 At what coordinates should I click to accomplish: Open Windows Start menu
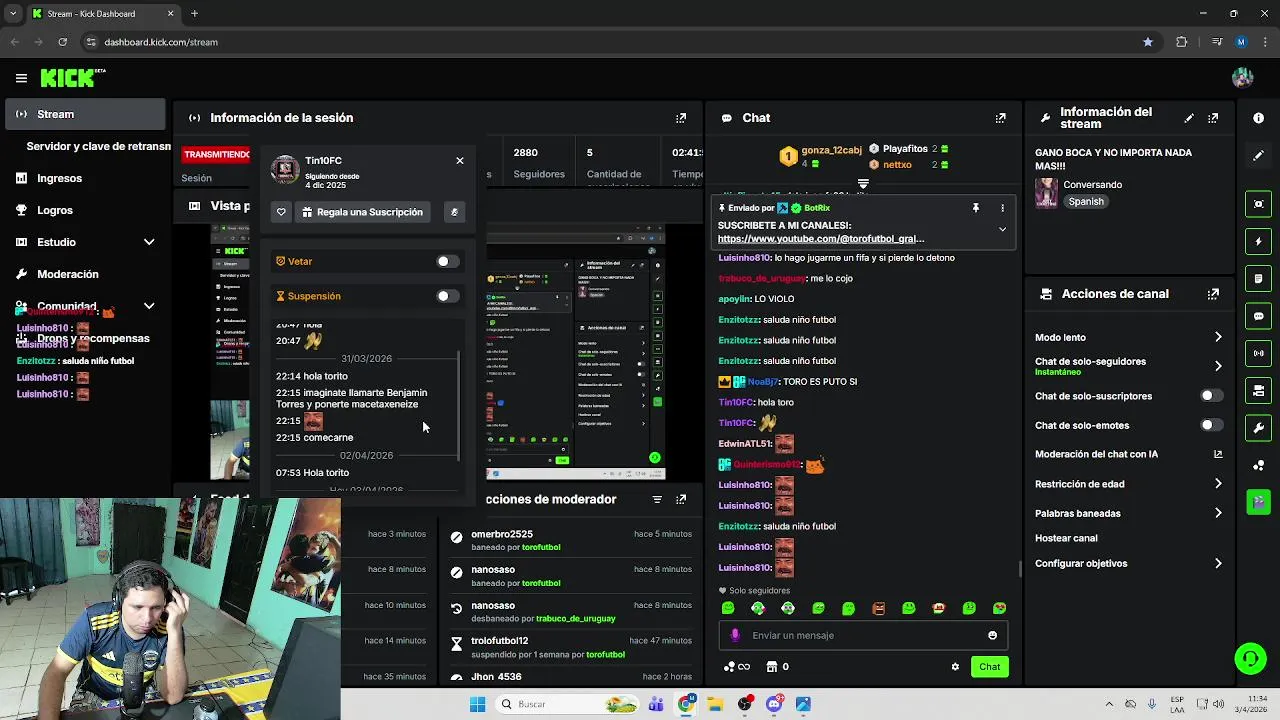point(477,704)
